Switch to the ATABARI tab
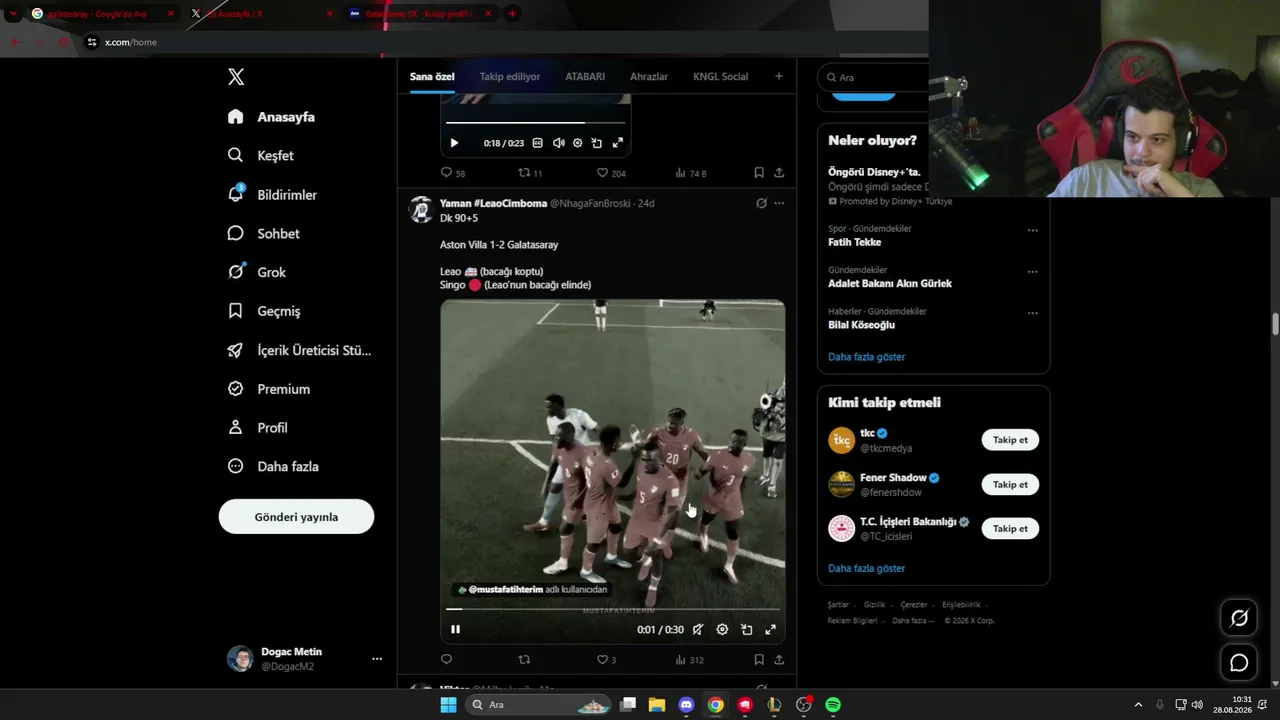Screen dimensions: 1280x720 tap(585, 77)
